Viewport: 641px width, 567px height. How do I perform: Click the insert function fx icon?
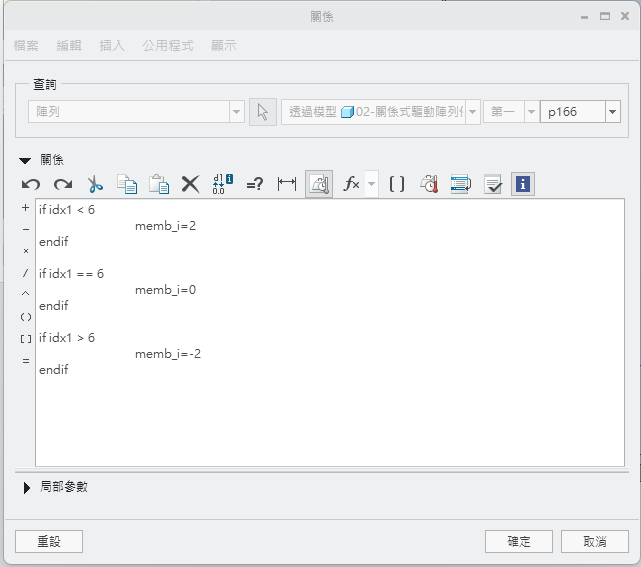[x=351, y=184]
